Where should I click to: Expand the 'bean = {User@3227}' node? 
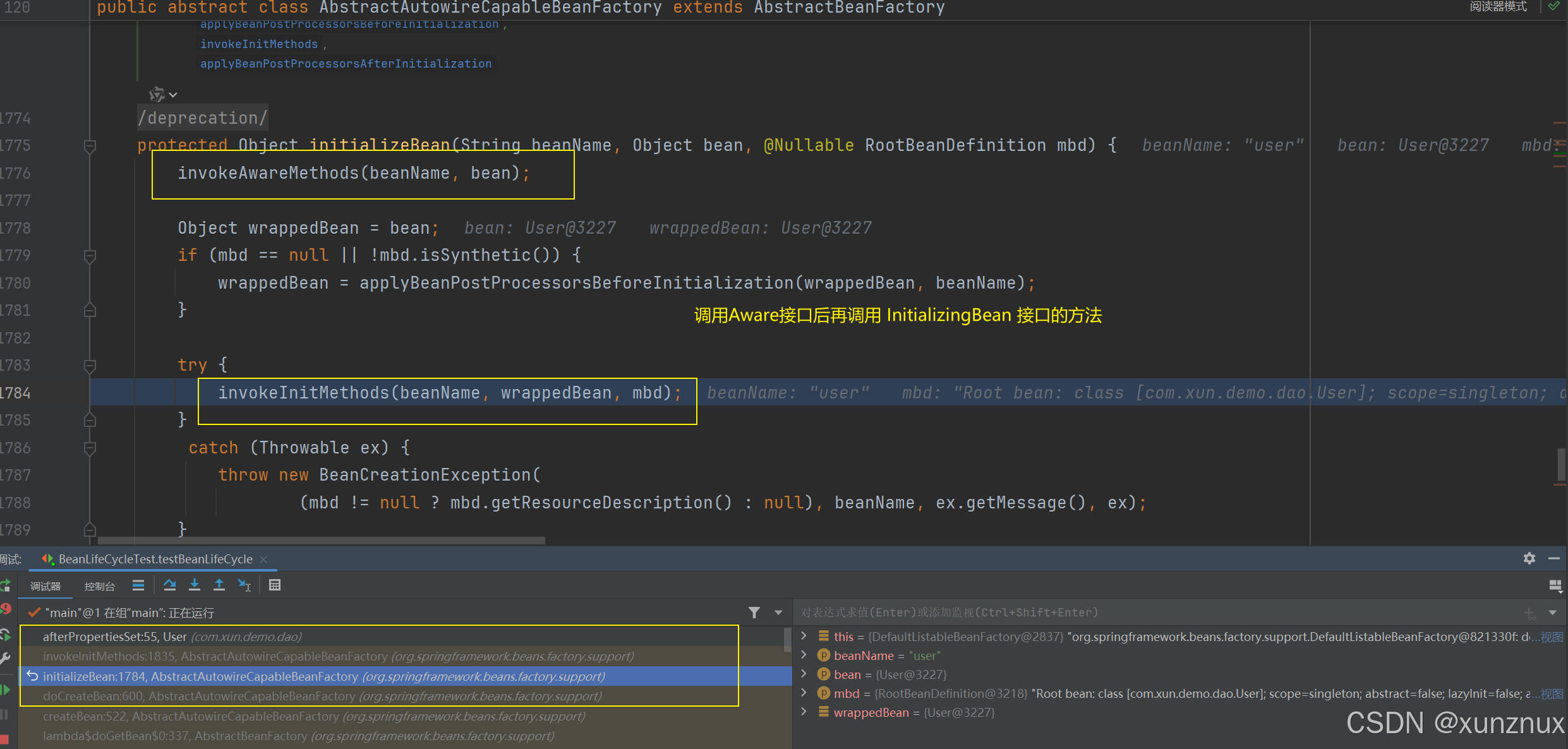click(x=804, y=674)
